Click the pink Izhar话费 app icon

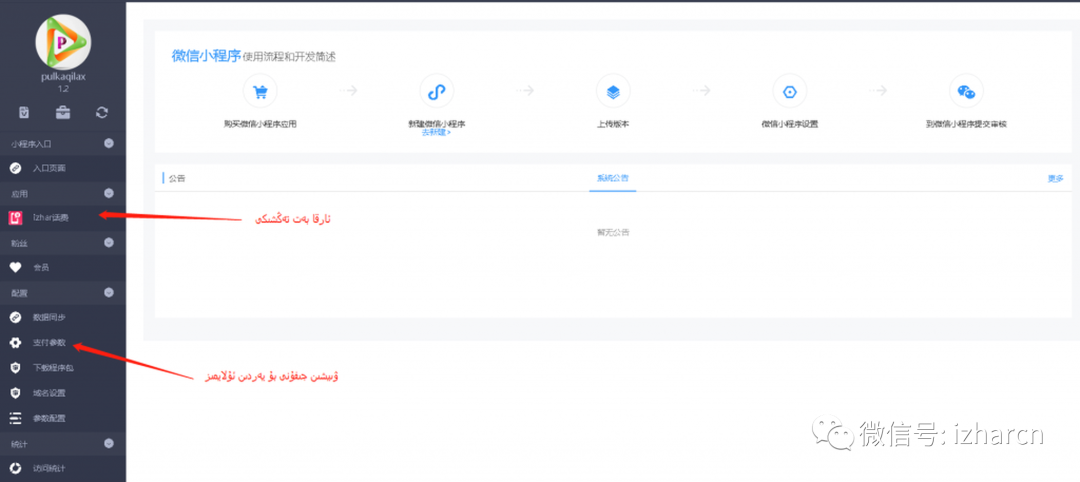tap(15, 218)
